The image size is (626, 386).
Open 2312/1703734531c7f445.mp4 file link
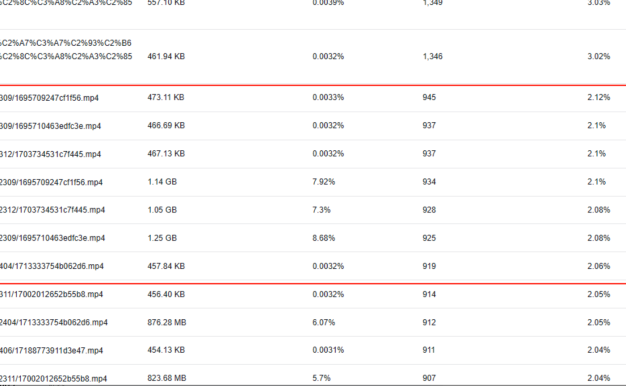52,210
